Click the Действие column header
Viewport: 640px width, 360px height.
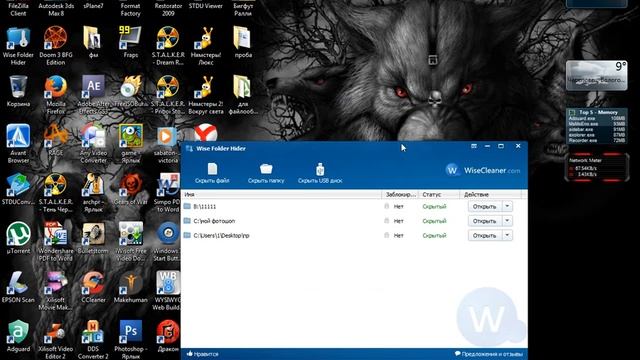click(491, 195)
